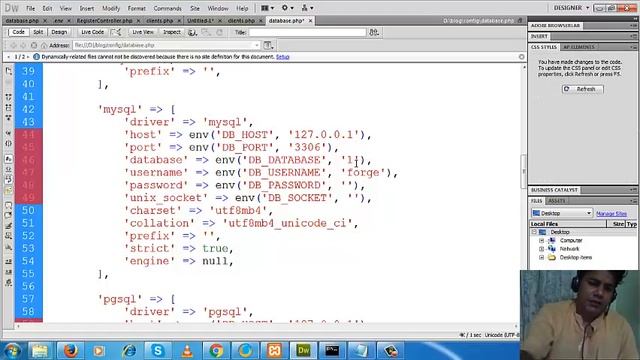Click the Visual aids toolbar icon
Image resolution: width=640 pixels, height=360 pixels.
(206, 32)
